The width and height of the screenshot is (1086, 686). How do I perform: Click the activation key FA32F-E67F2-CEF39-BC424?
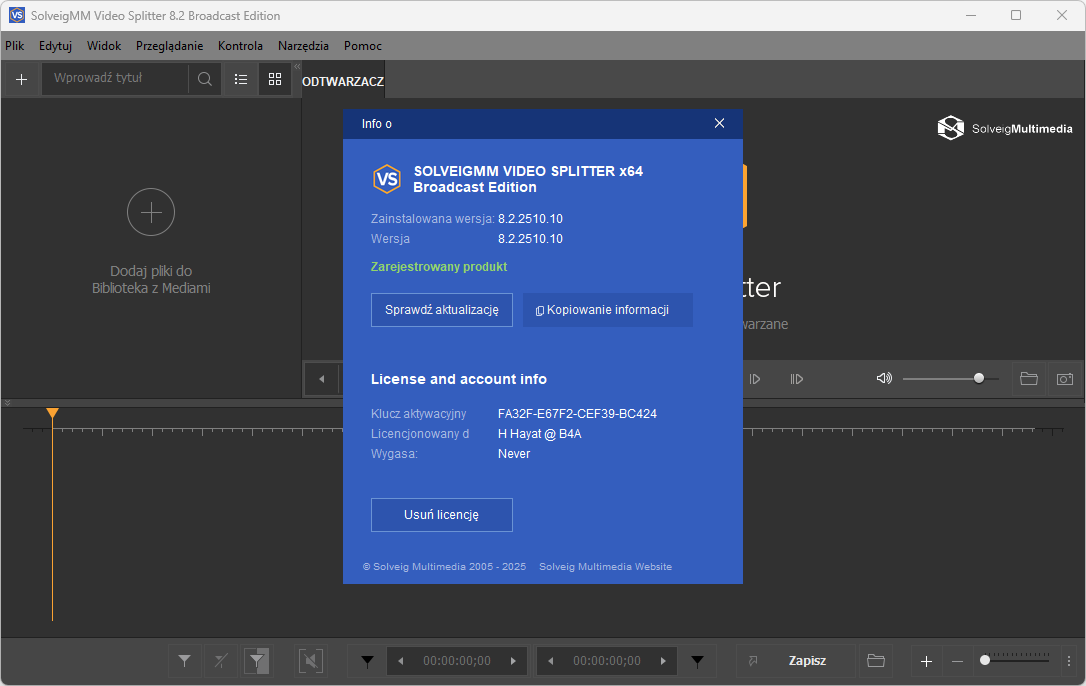tap(577, 414)
